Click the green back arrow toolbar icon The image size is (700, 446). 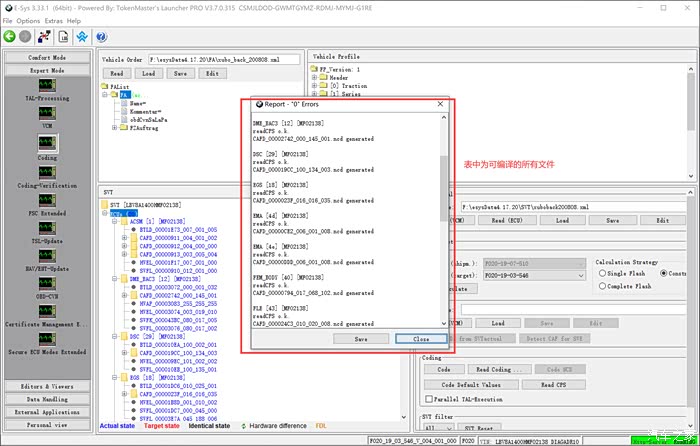click(10, 36)
